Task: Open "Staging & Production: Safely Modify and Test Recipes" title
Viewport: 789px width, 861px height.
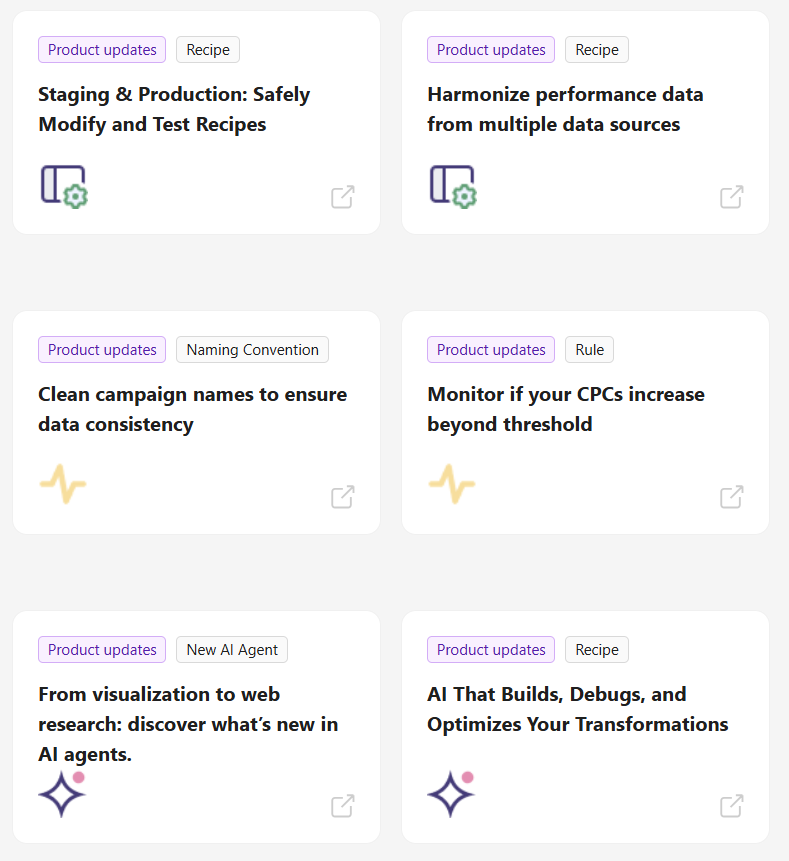Action: tap(174, 110)
